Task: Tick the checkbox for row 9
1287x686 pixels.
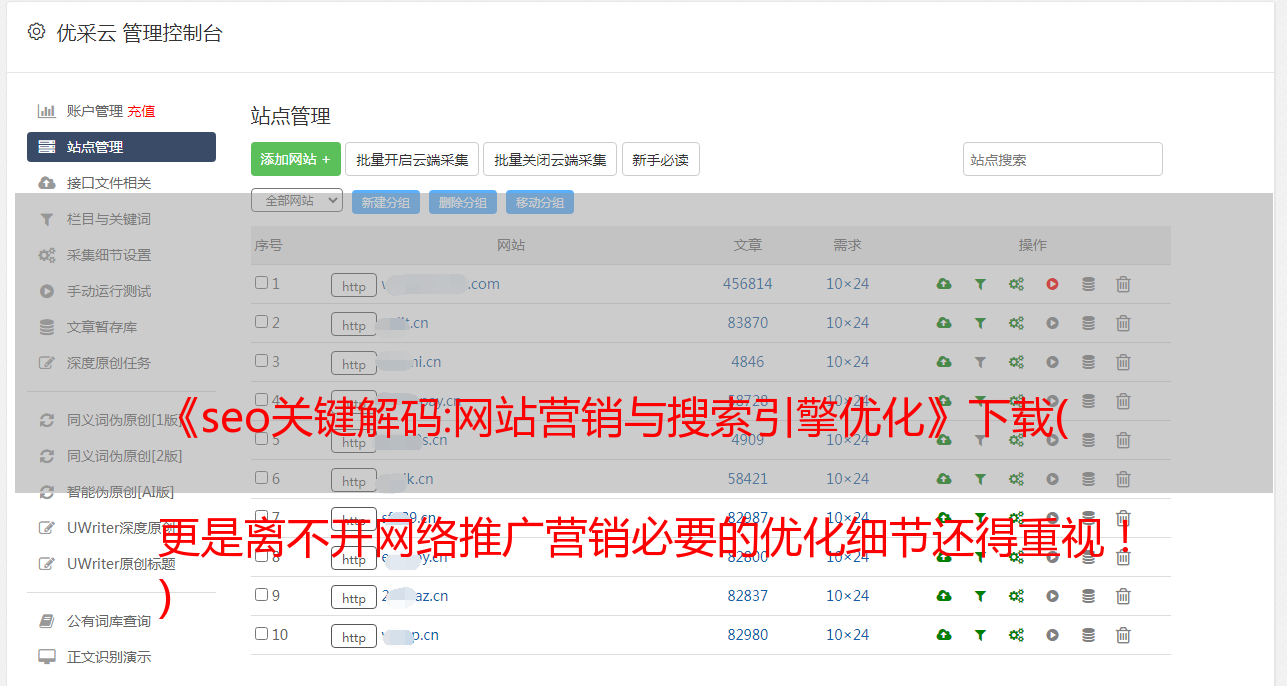Action: click(261, 595)
